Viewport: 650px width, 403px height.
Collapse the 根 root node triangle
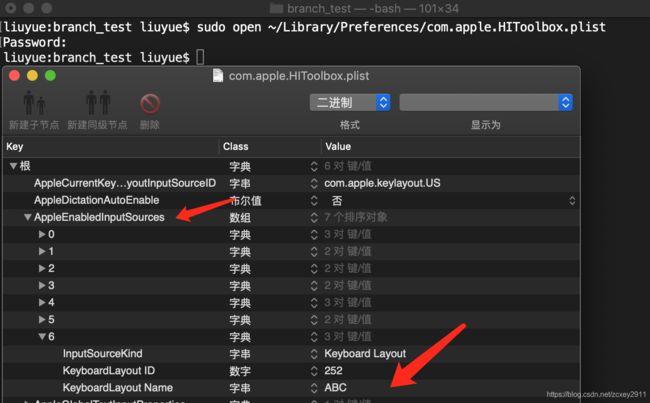point(13,166)
